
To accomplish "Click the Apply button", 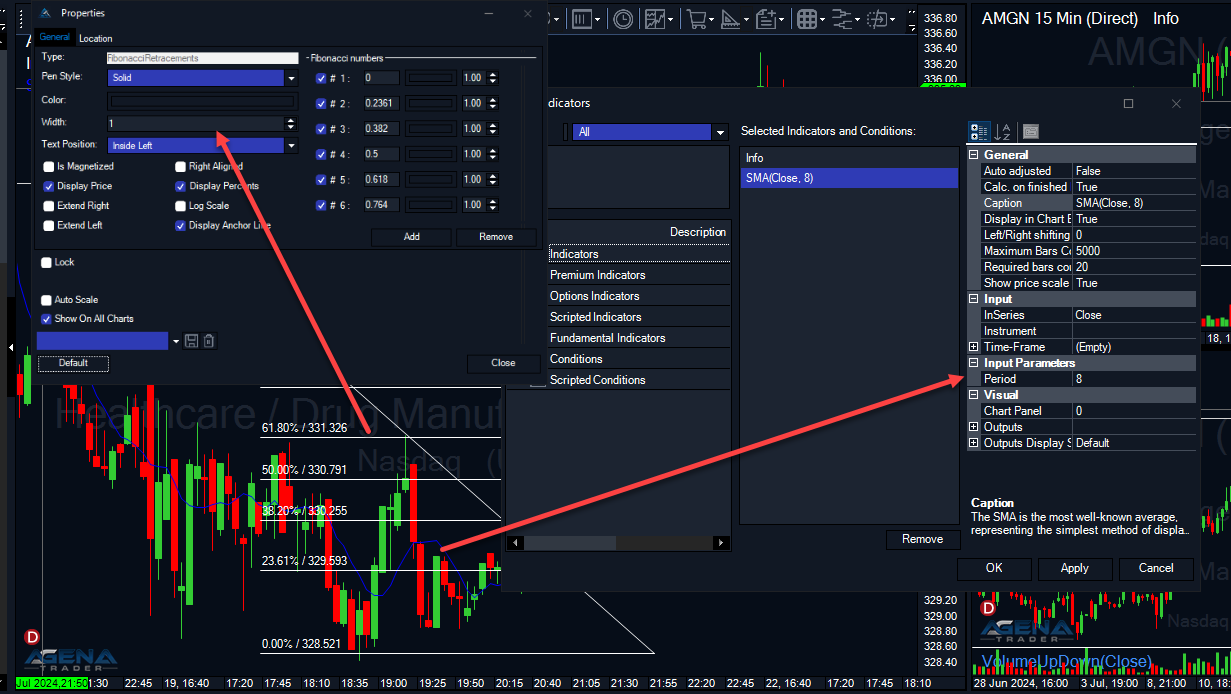I will pos(1075,568).
